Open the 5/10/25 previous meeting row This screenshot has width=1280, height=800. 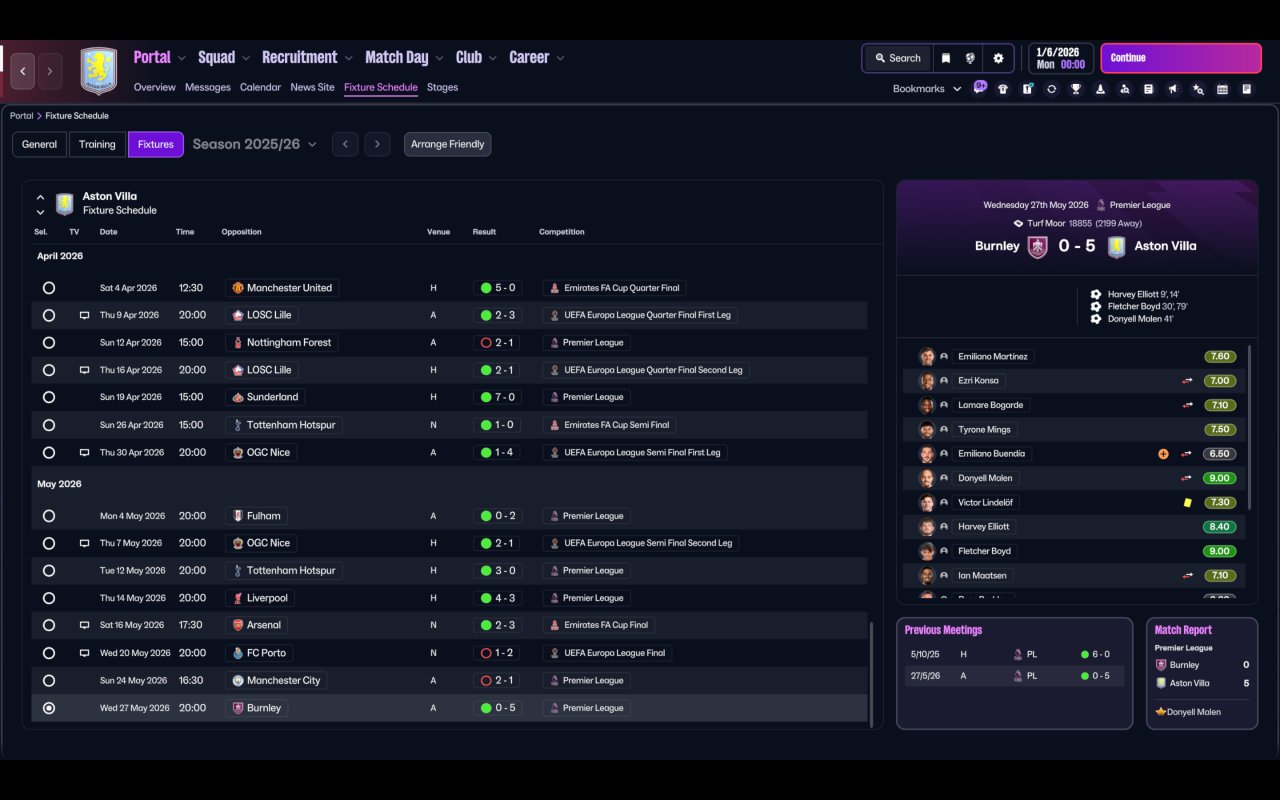[1014, 654]
